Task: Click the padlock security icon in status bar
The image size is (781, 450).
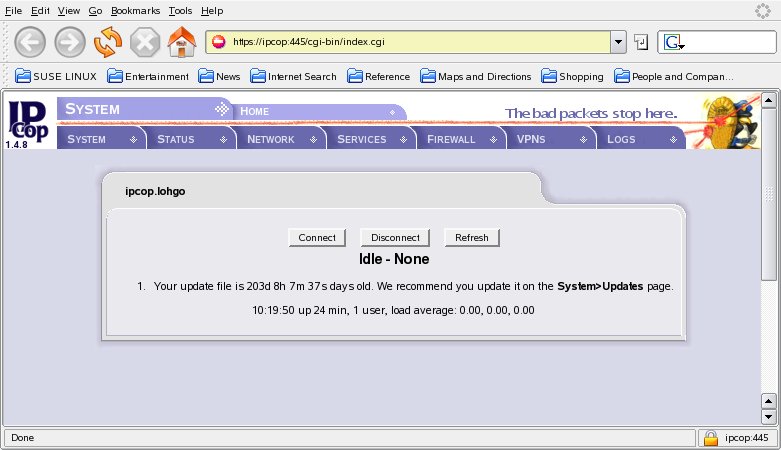Action: point(710,438)
